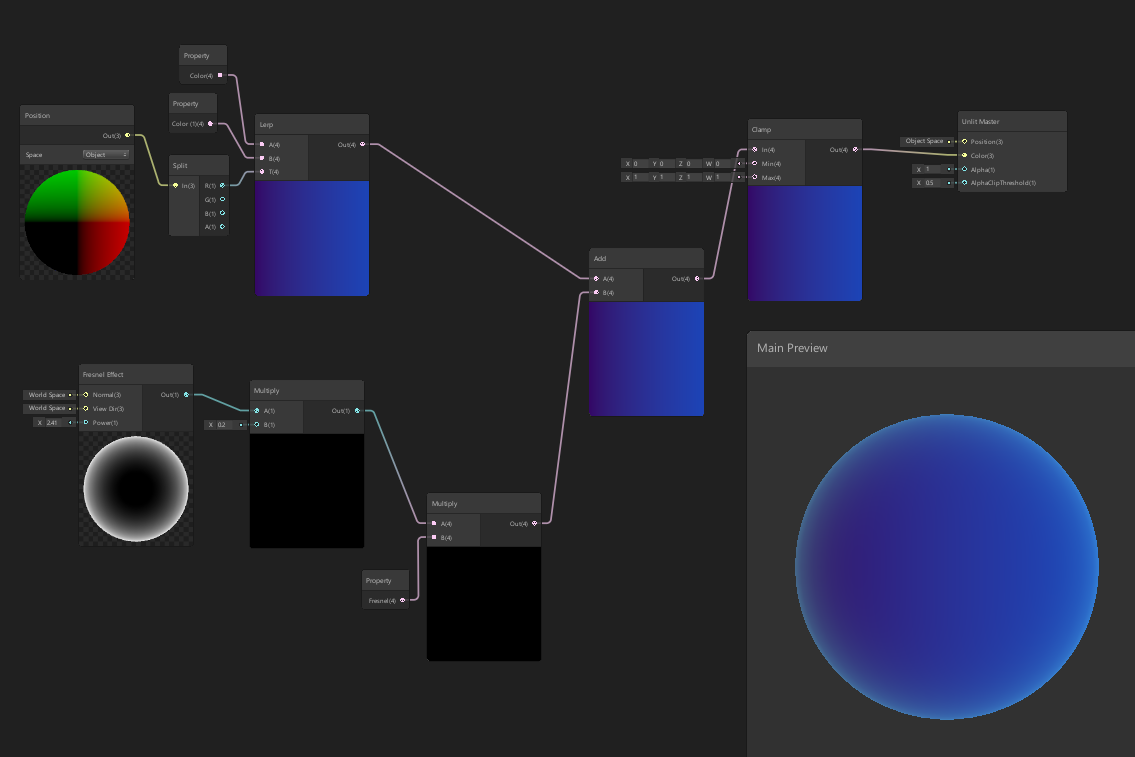Click the Out(3) port on Position node

pos(127,135)
